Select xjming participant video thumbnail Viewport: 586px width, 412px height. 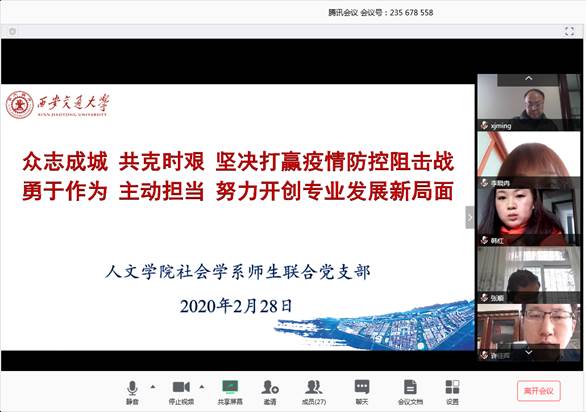(x=529, y=102)
